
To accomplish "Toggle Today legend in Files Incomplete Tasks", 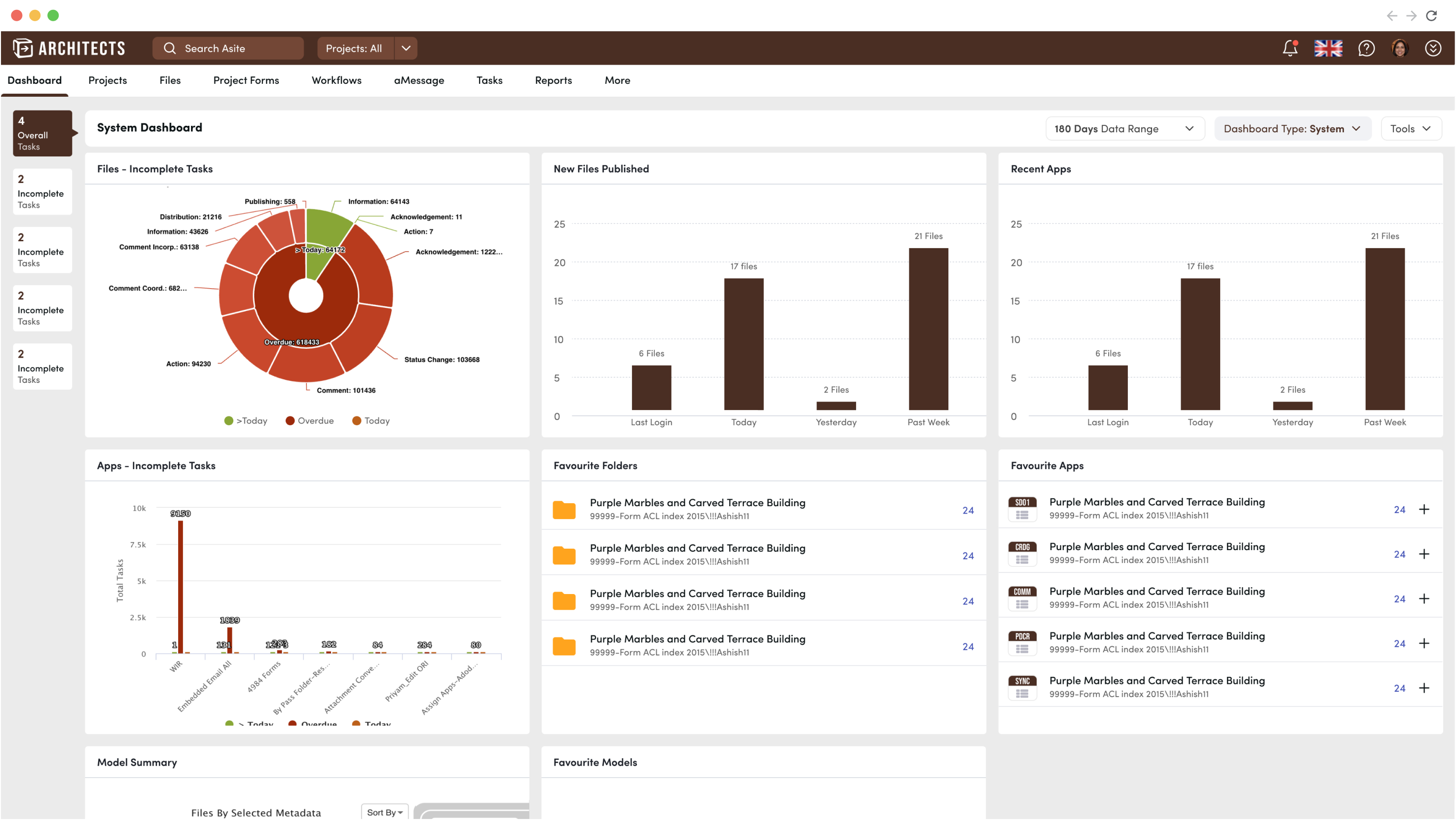I will [x=371, y=420].
